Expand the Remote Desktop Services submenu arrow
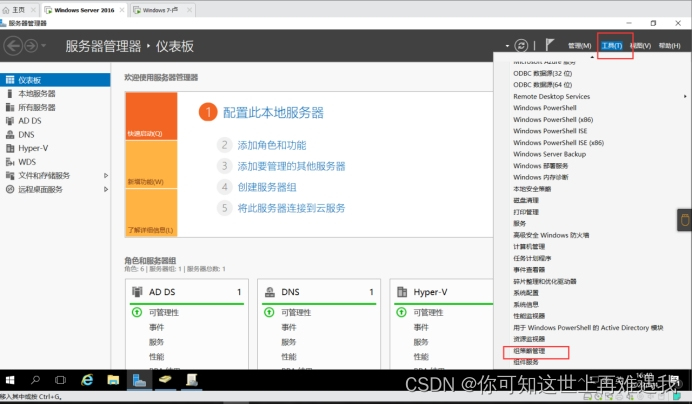This screenshot has width=693, height=404. pos(685,96)
